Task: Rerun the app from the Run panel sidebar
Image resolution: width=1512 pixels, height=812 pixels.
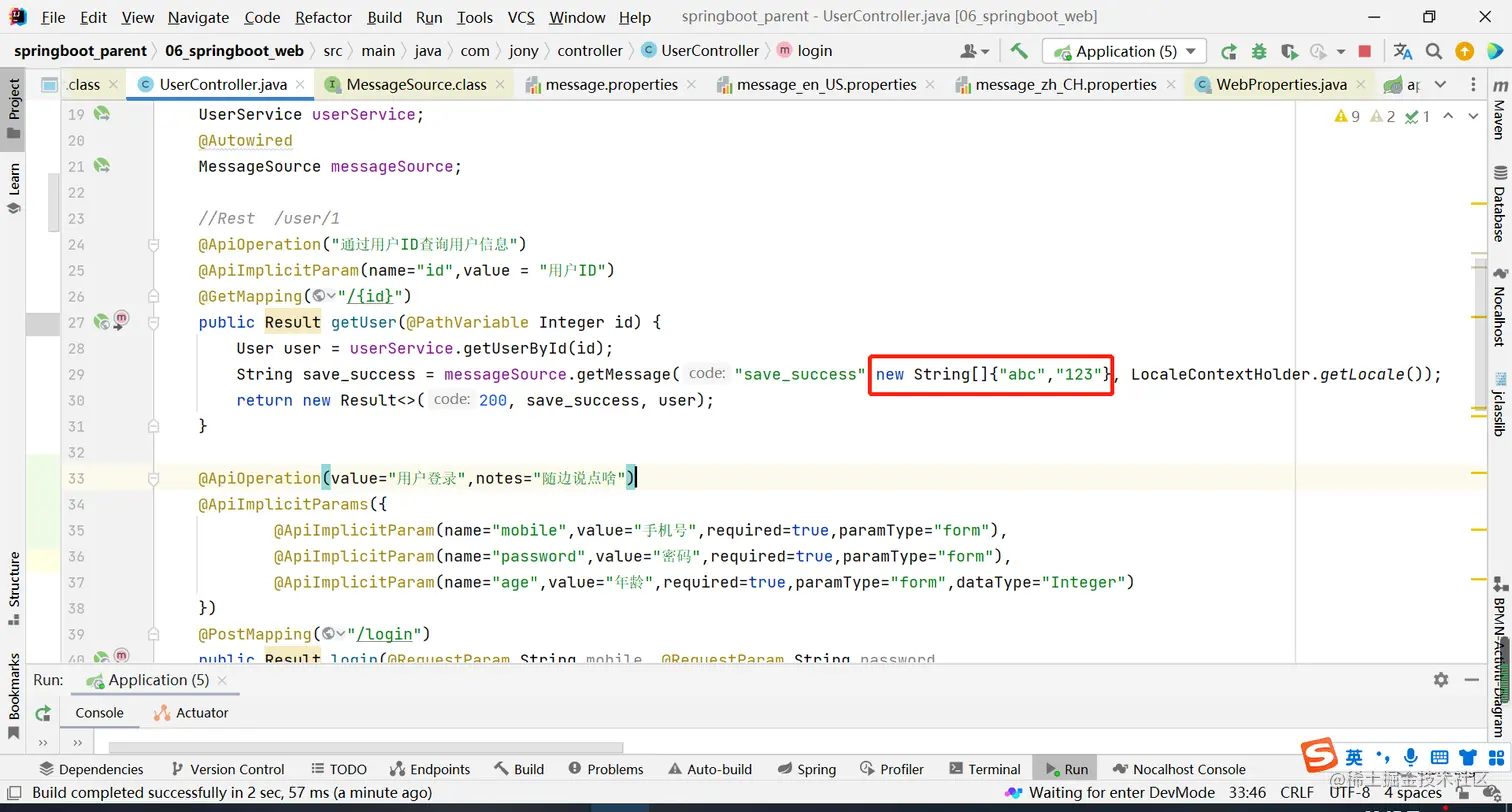Action: click(43, 713)
